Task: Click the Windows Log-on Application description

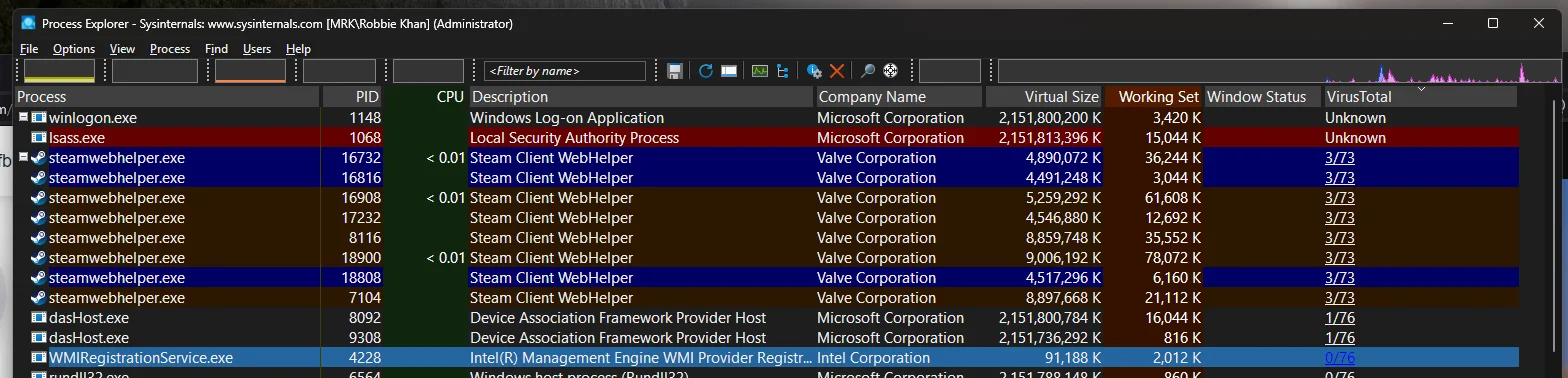Action: 567,118
